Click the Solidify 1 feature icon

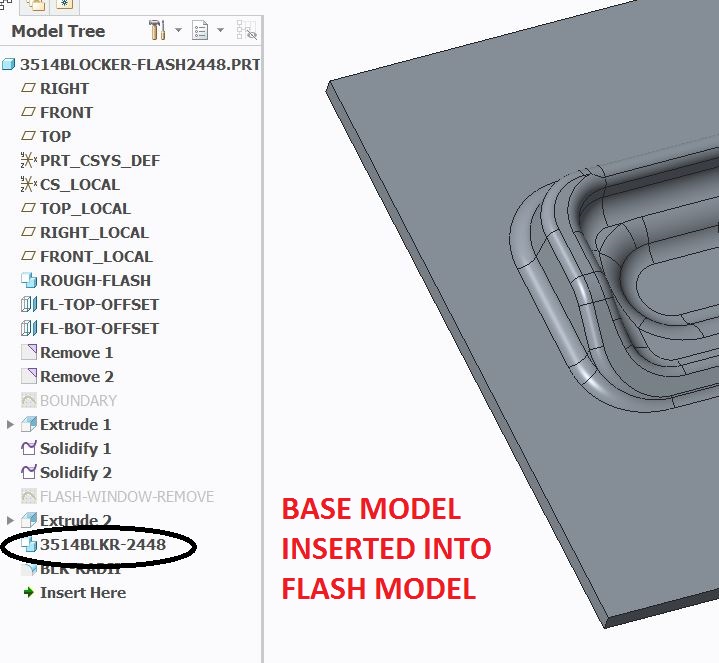(x=29, y=448)
